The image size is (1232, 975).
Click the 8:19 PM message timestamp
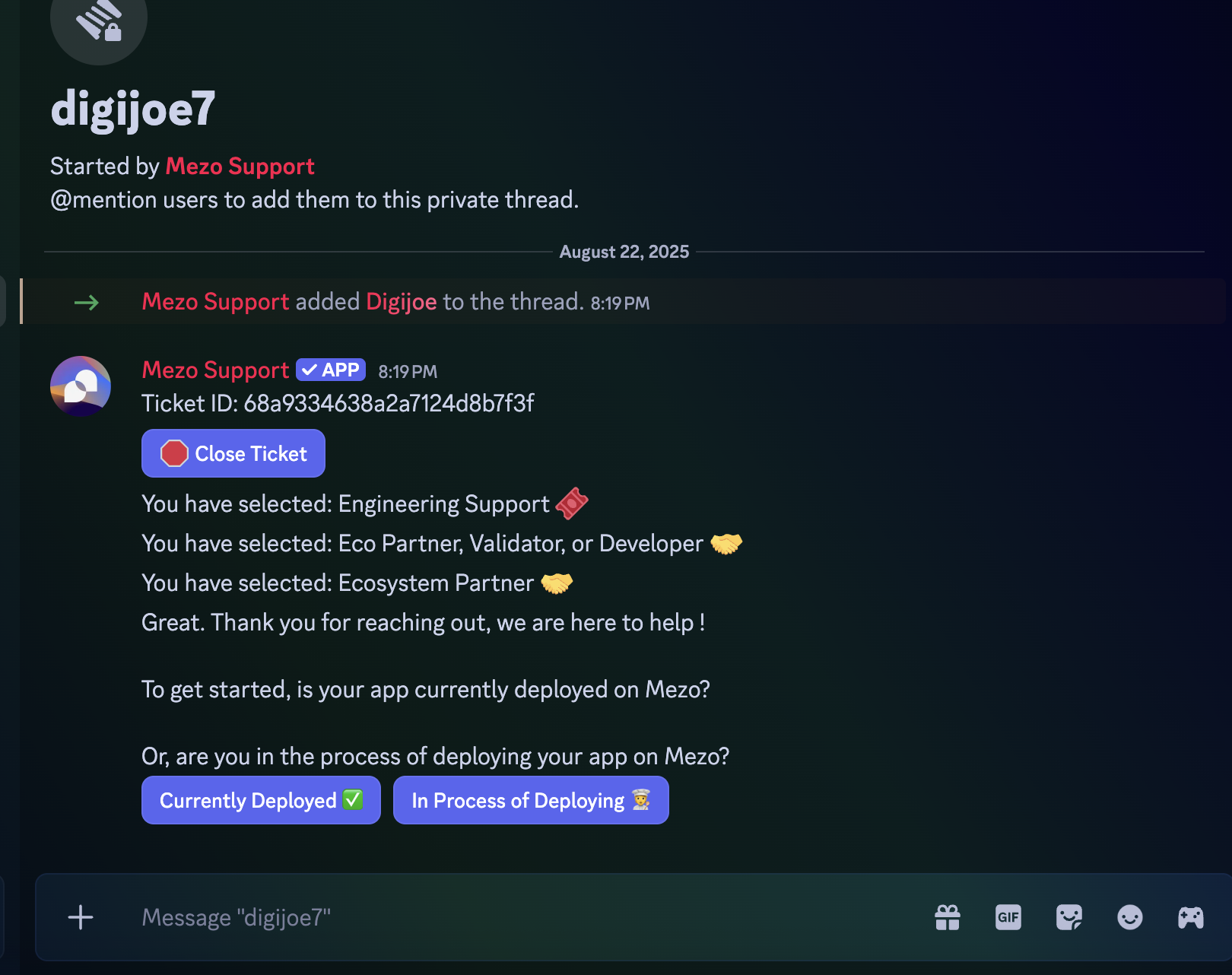(408, 372)
